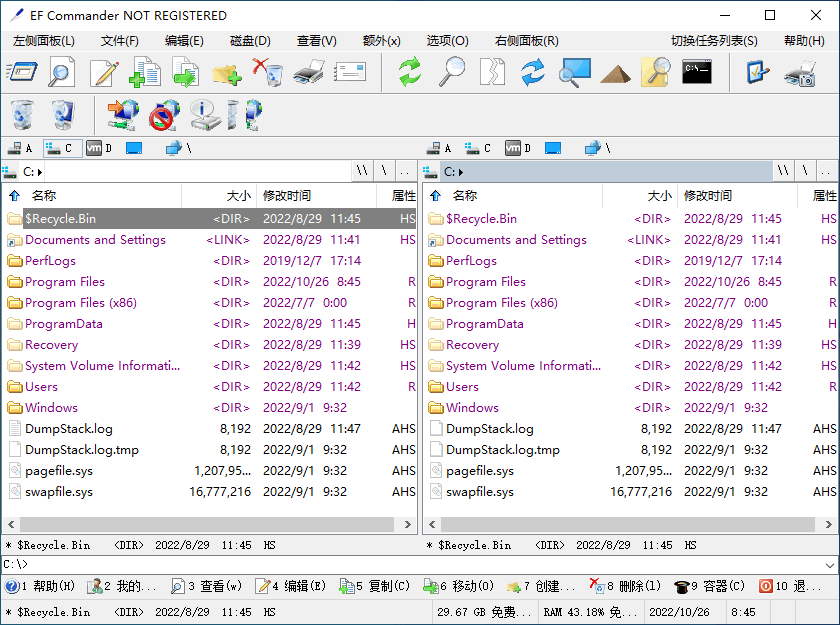Screen dimensions: 840x625
Task: Select drive C in left panel
Action: [x=62, y=148]
